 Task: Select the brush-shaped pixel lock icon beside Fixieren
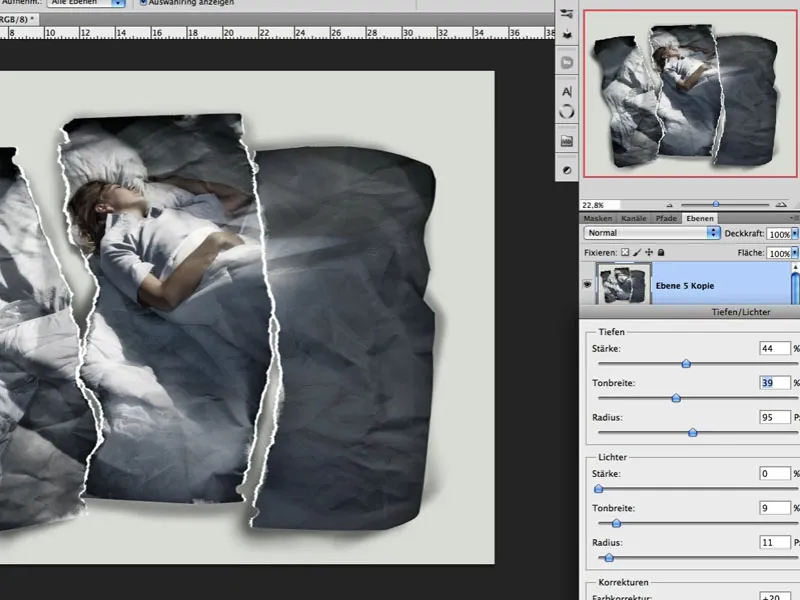point(636,252)
